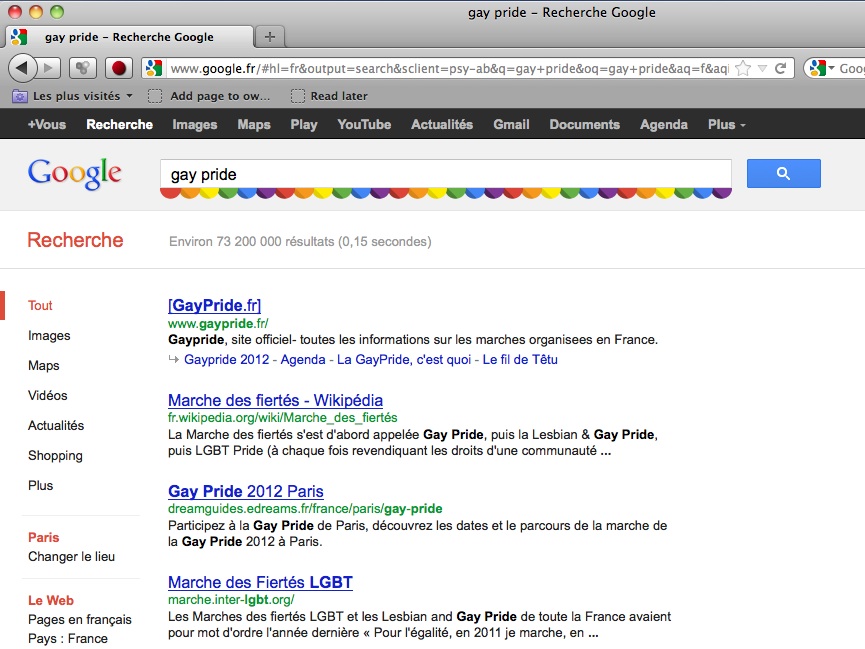Click the browser back arrow button

click(x=23, y=68)
